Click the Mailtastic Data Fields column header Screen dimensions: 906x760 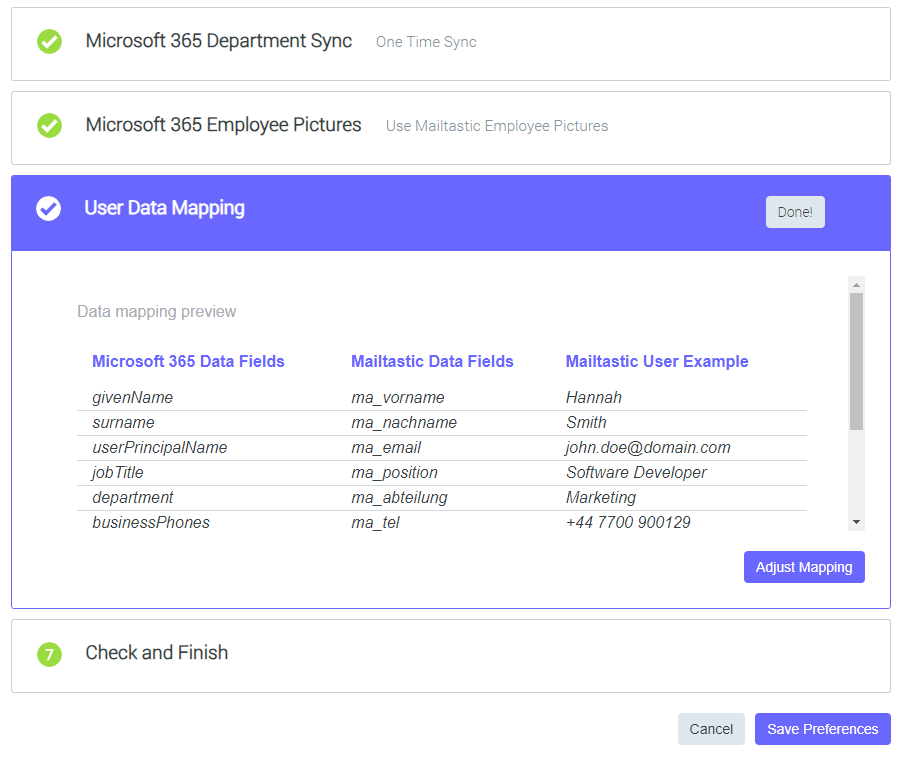[x=432, y=361]
